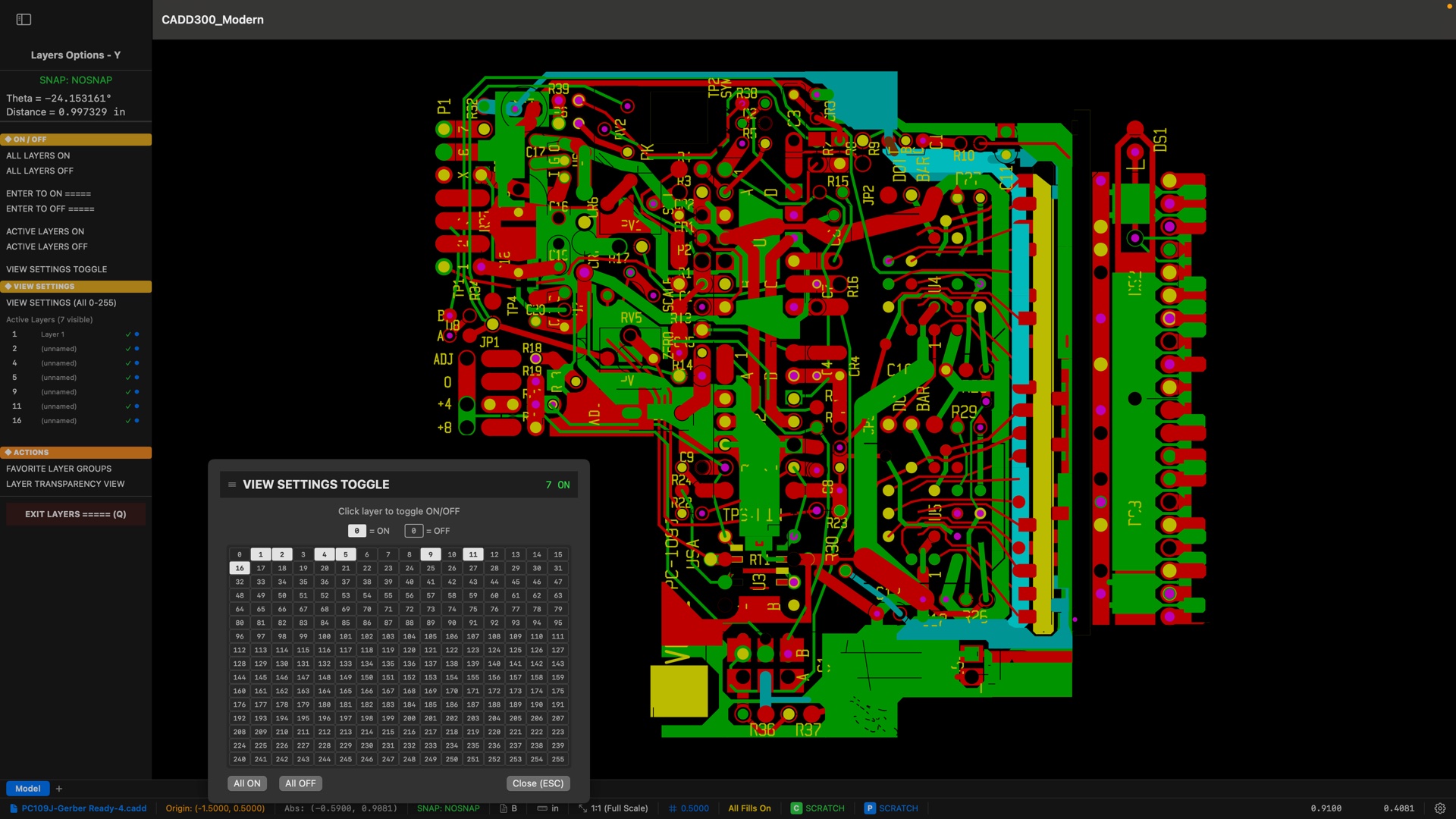Close dialog with Close (ESC) button
This screenshot has height=819, width=1456.
(x=538, y=783)
